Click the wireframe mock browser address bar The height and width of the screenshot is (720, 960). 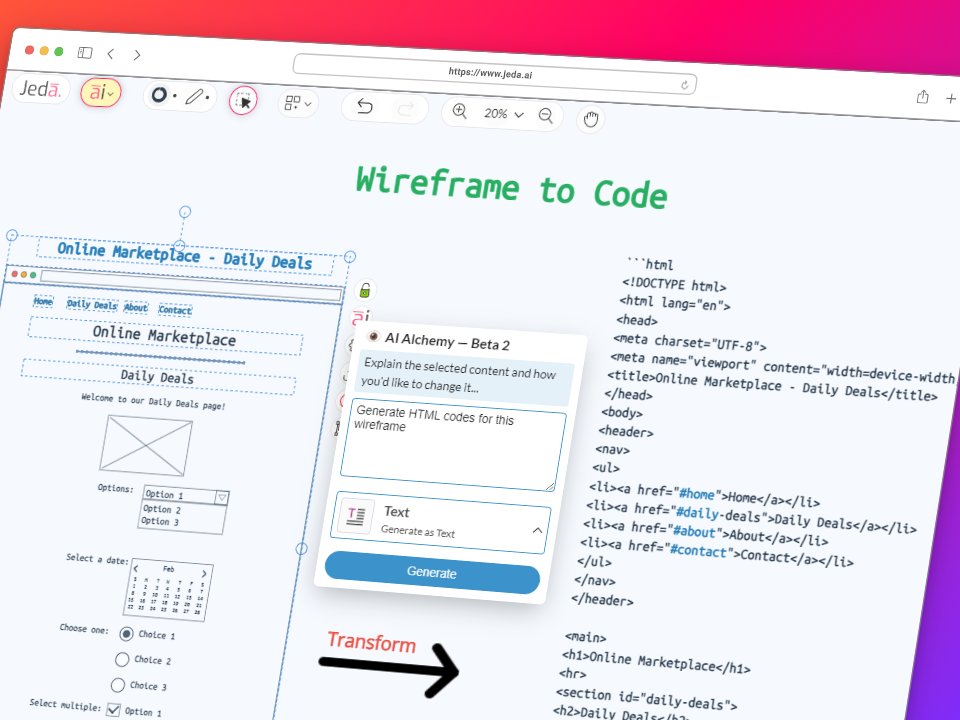(191, 285)
